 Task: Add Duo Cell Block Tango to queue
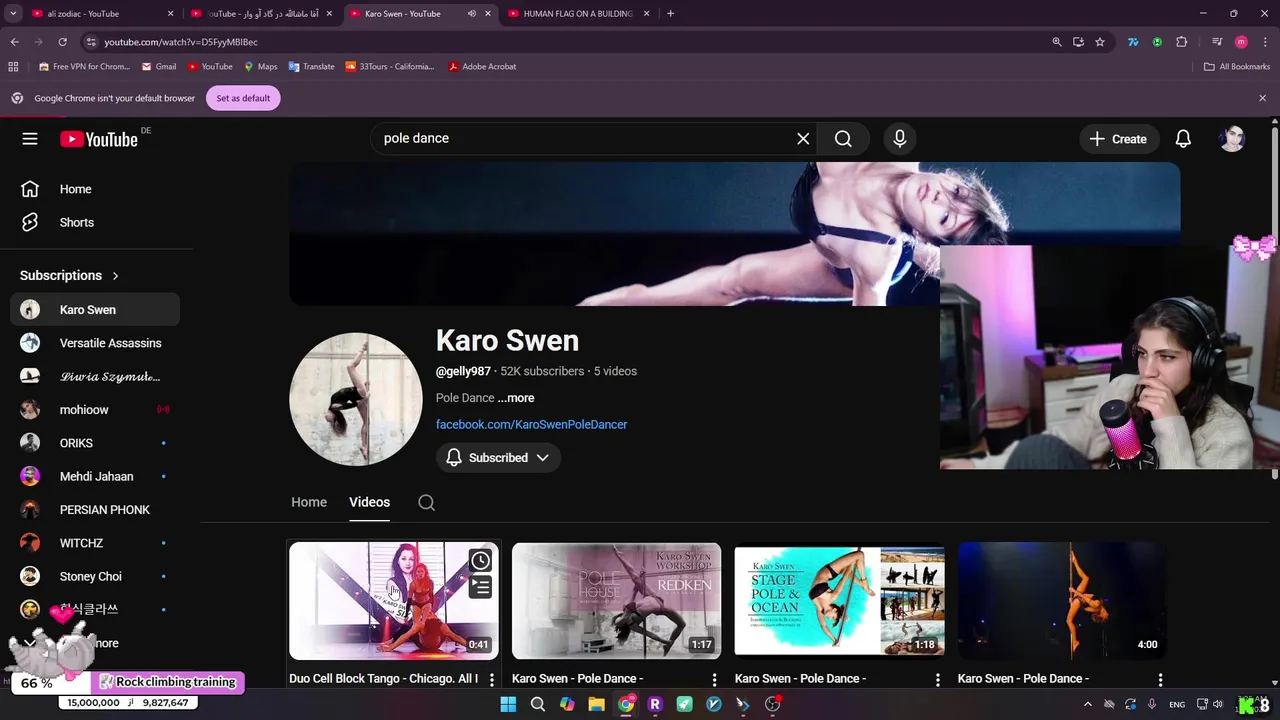[481, 586]
